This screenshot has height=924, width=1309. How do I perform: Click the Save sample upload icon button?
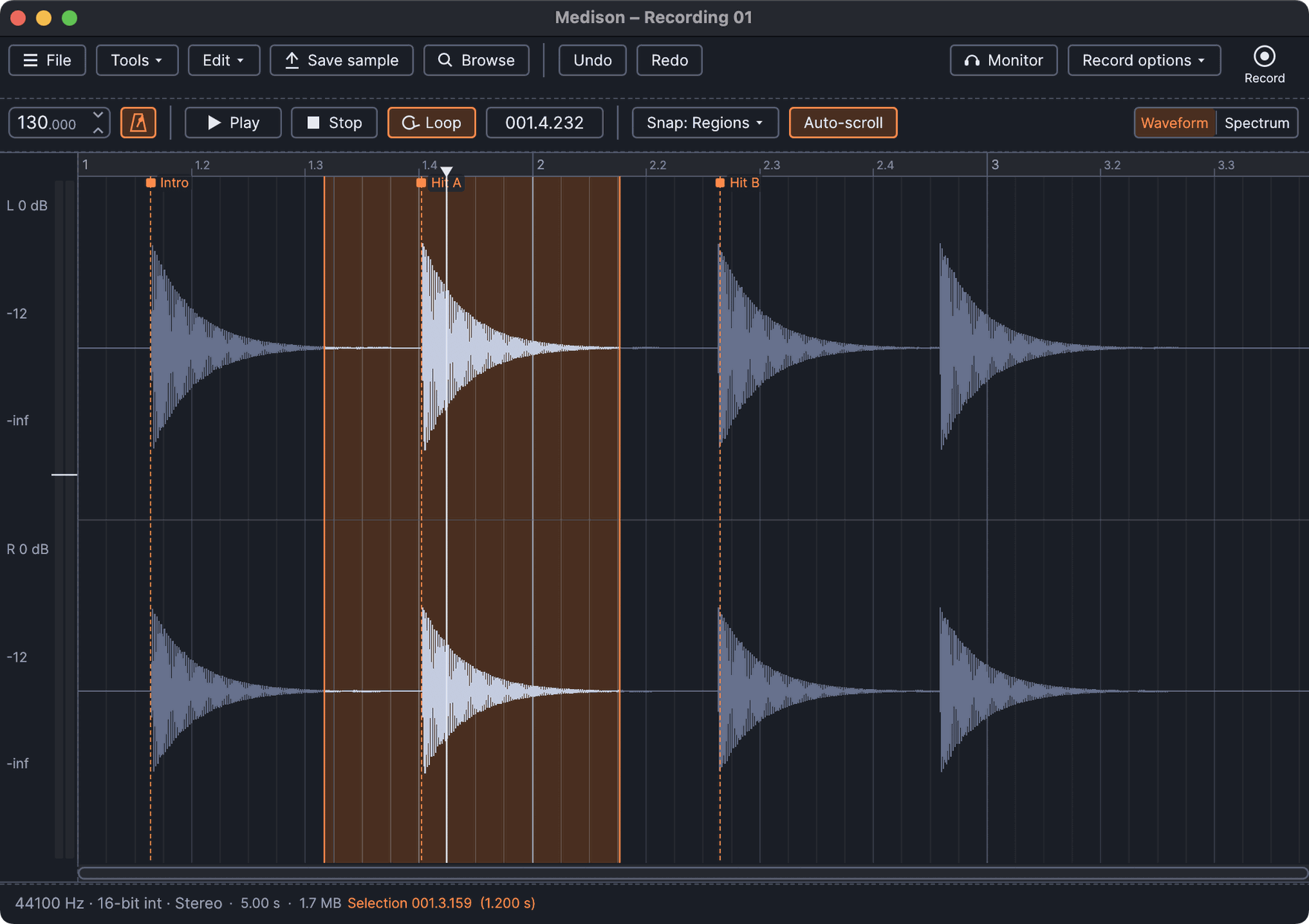tap(341, 60)
